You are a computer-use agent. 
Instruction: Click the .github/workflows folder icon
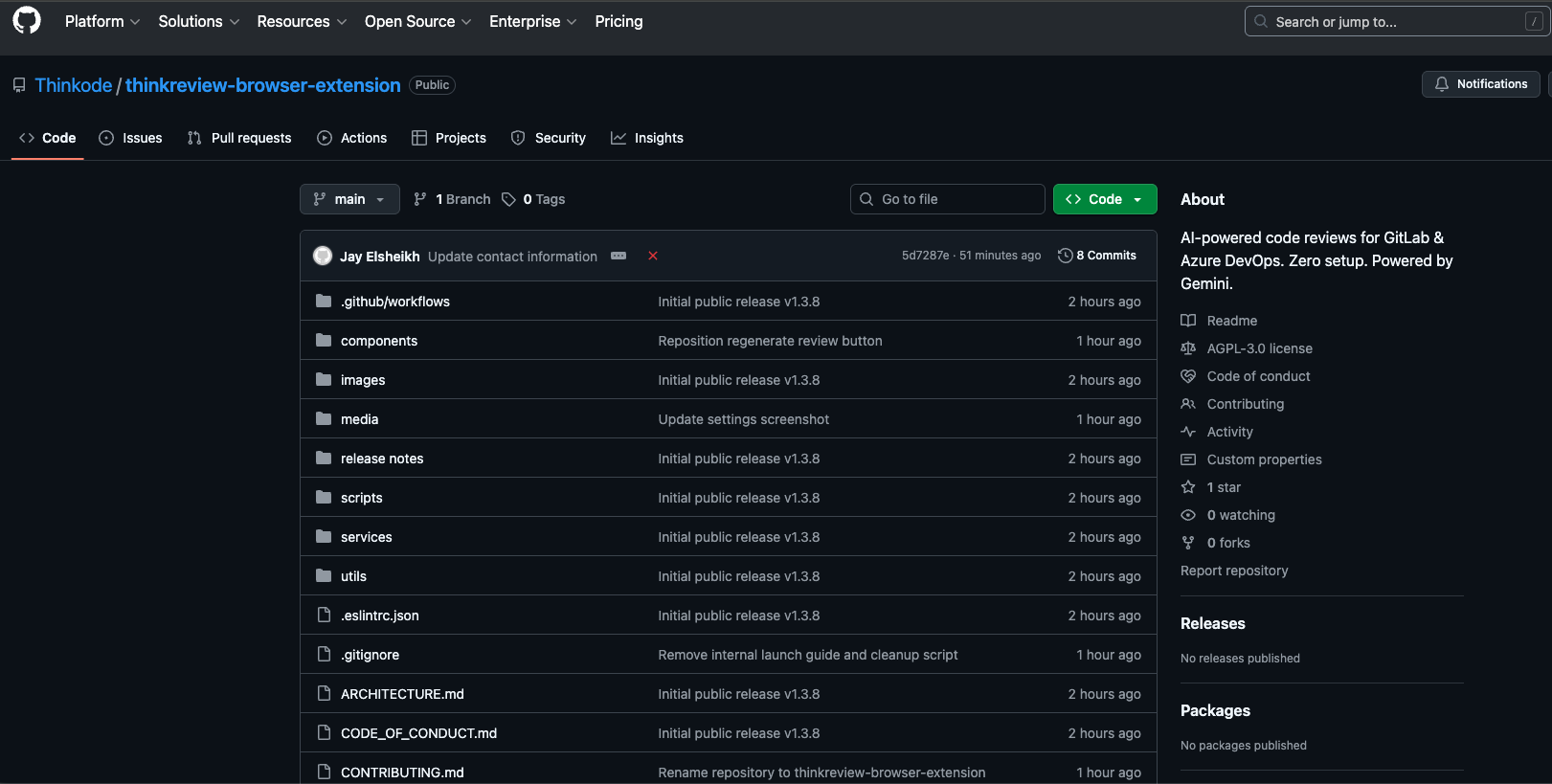pyautogui.click(x=324, y=301)
